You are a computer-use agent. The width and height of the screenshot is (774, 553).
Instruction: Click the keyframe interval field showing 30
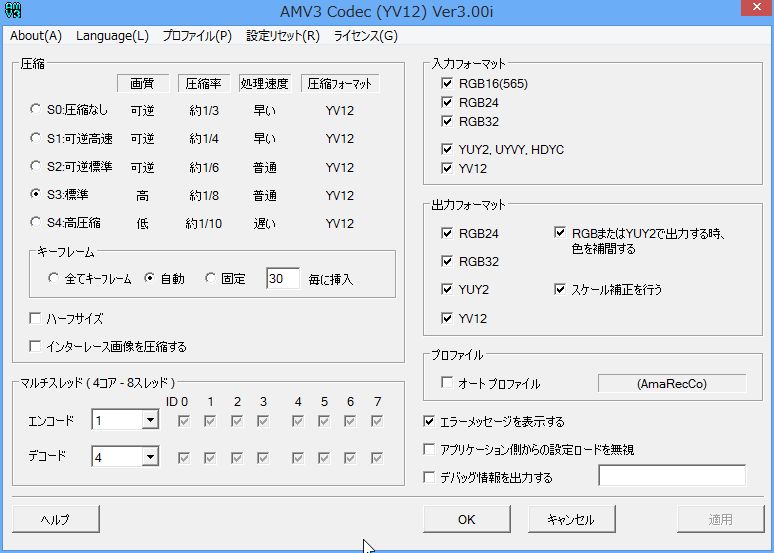click(283, 279)
